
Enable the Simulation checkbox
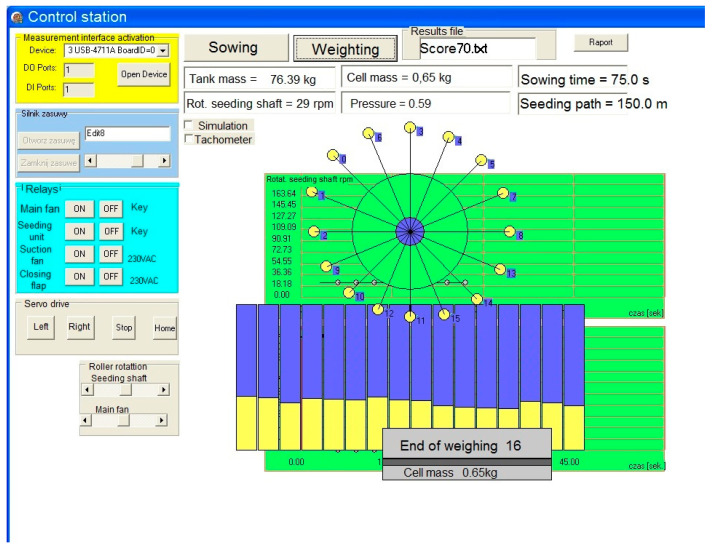pos(190,126)
